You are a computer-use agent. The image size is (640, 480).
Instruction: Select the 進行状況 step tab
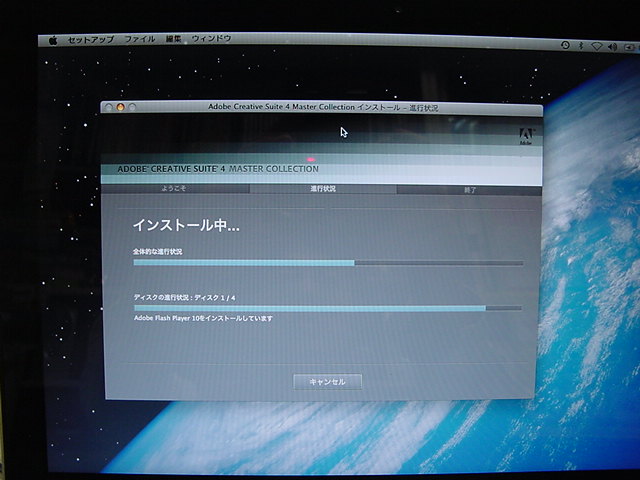pyautogui.click(x=323, y=189)
